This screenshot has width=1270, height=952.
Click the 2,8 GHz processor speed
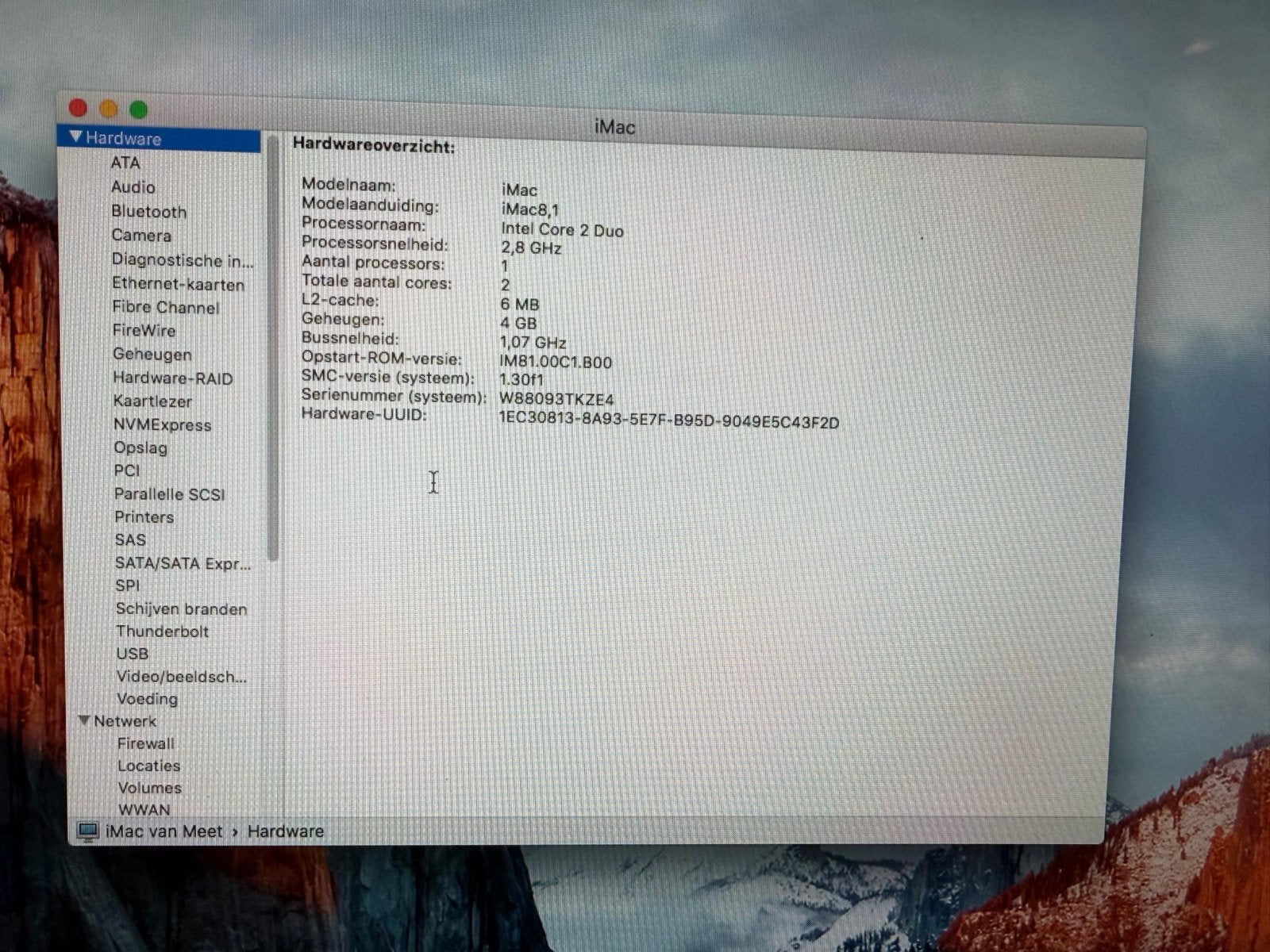[531, 248]
